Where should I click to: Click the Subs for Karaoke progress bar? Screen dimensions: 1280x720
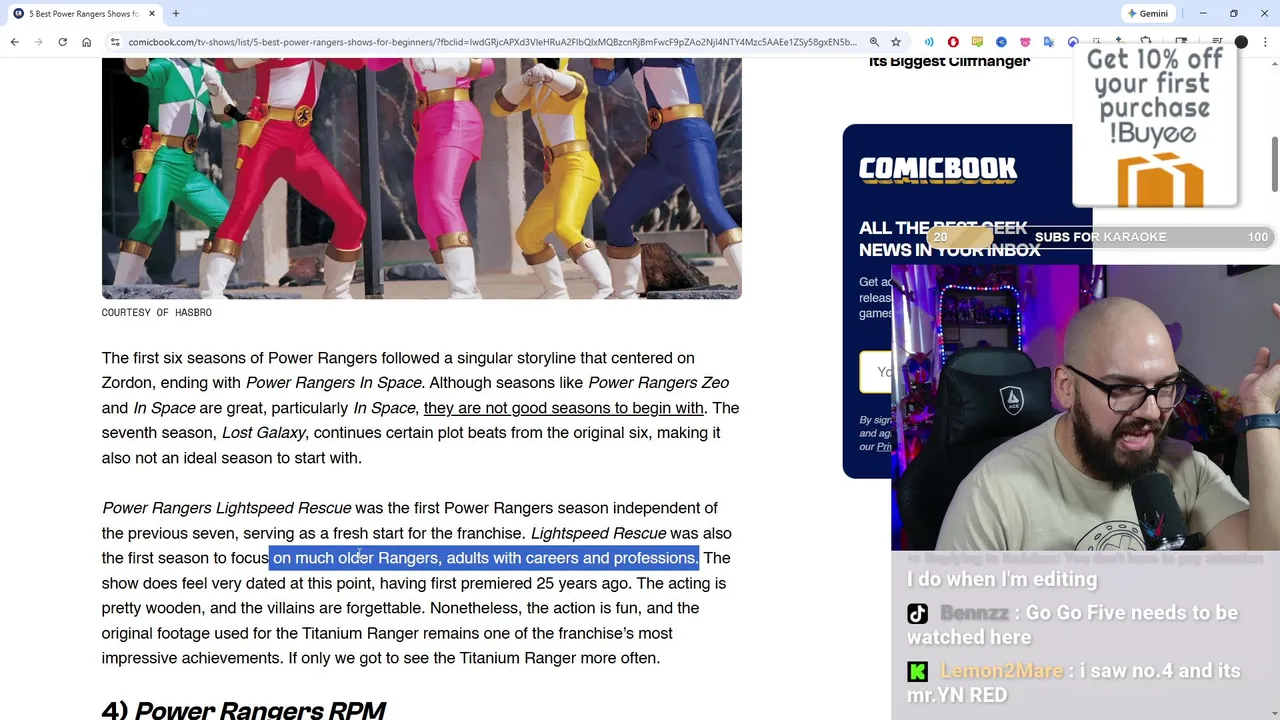[1098, 237]
